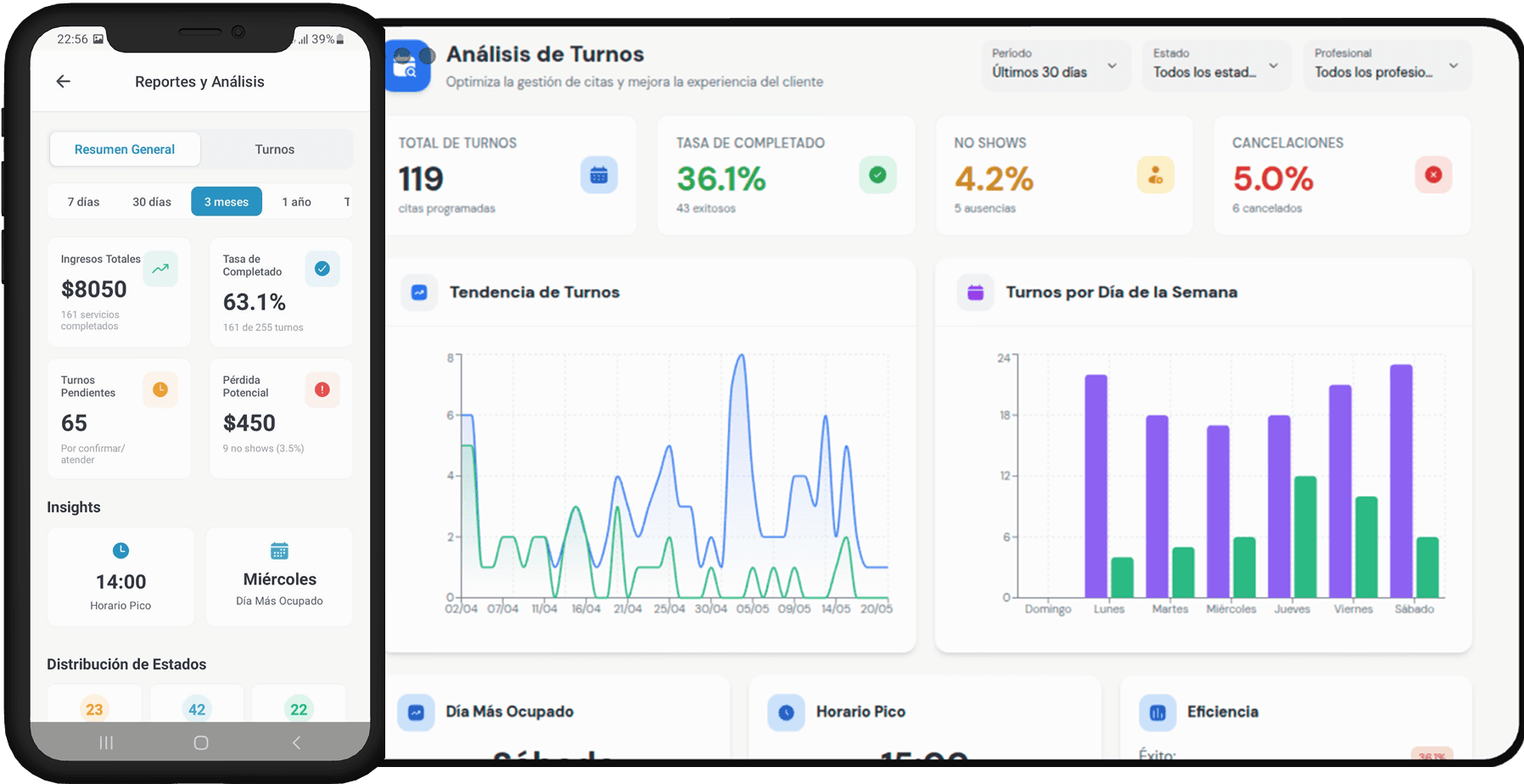Open the Resumen General tab
1524x784 pixels.
[125, 149]
